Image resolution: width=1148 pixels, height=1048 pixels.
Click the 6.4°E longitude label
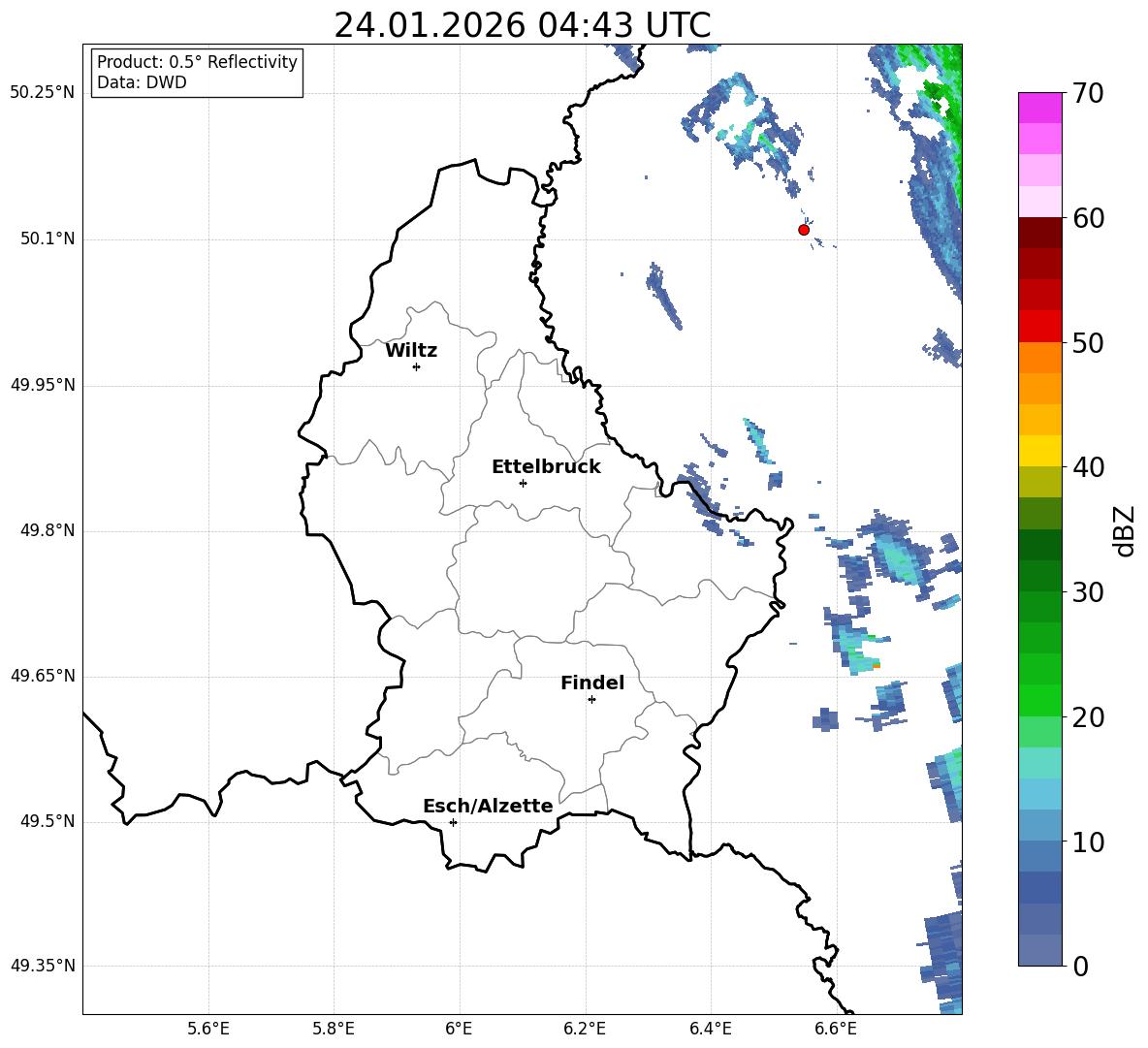click(x=710, y=1029)
